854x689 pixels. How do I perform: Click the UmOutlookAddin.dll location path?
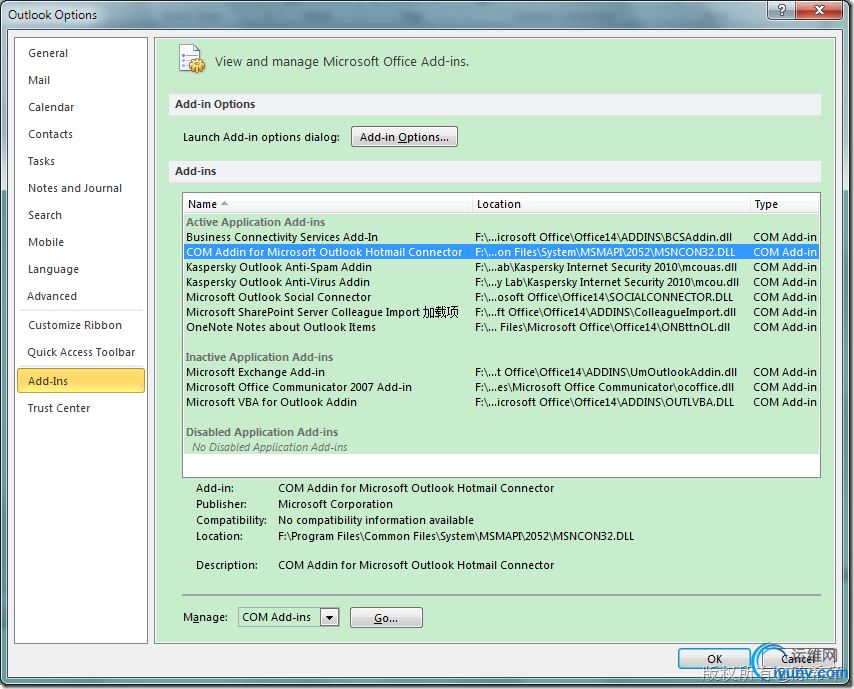[x=606, y=373]
